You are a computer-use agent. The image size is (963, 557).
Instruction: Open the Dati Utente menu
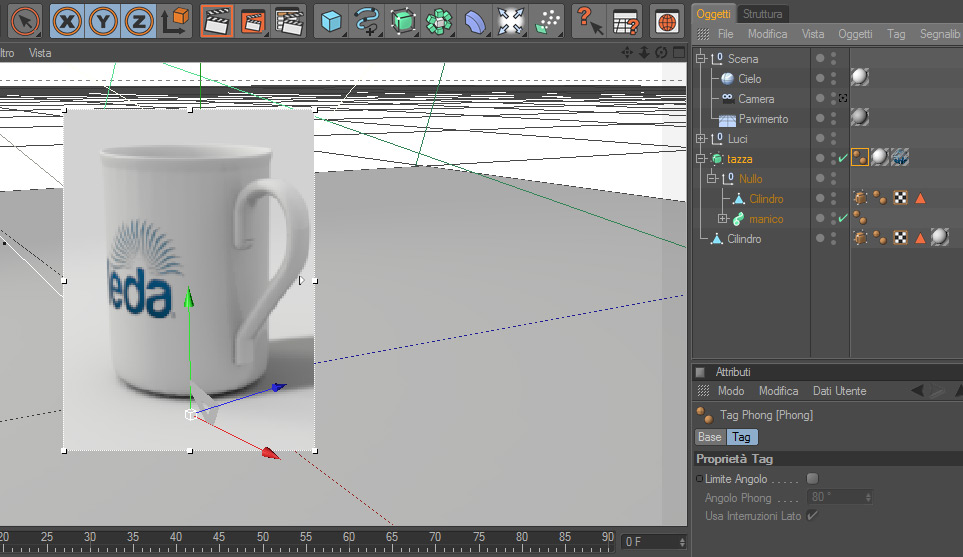[840, 391]
